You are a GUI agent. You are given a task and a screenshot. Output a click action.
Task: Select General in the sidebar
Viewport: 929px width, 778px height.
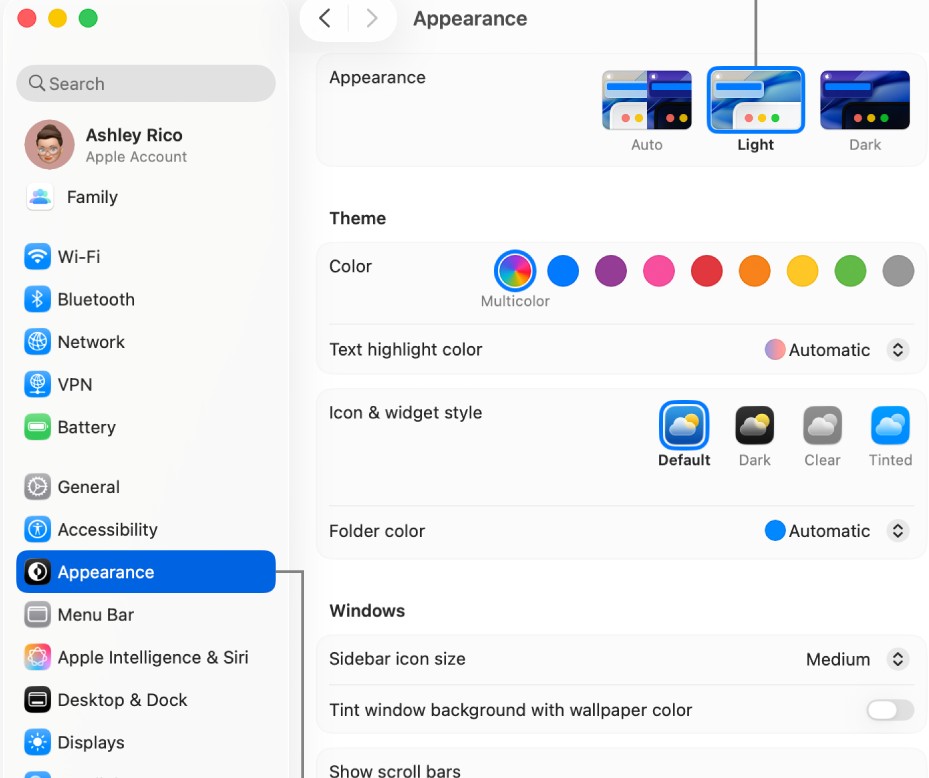tap(88, 488)
